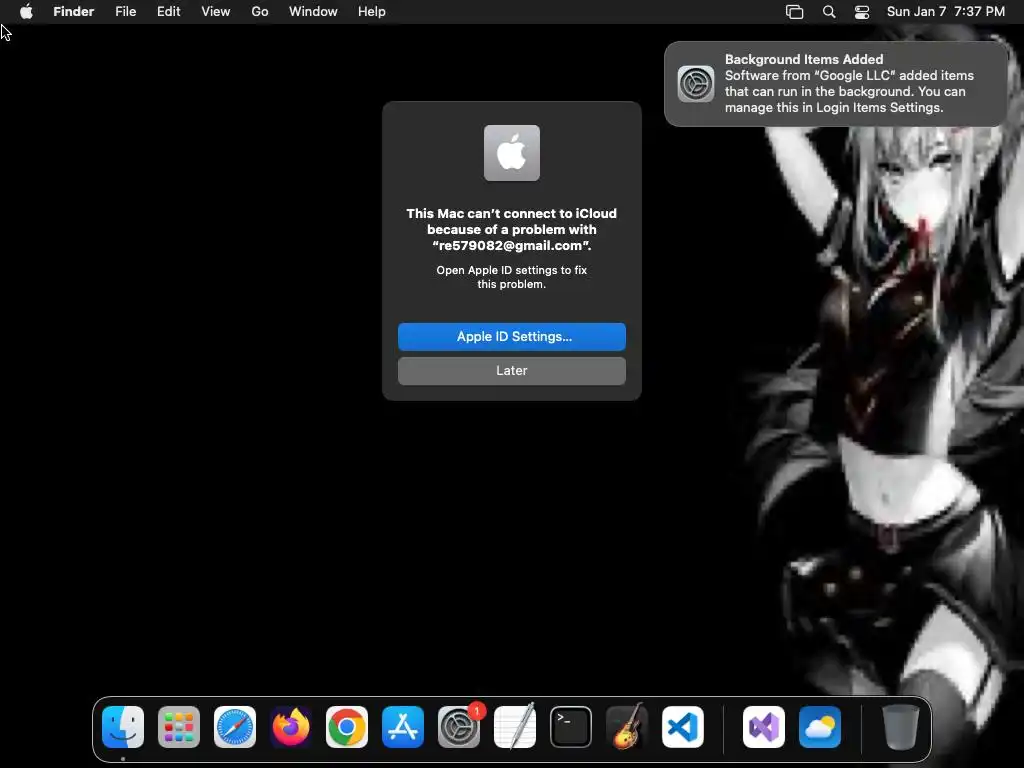Open the Apple menu
Image resolution: width=1024 pixels, height=768 pixels.
click(x=26, y=12)
